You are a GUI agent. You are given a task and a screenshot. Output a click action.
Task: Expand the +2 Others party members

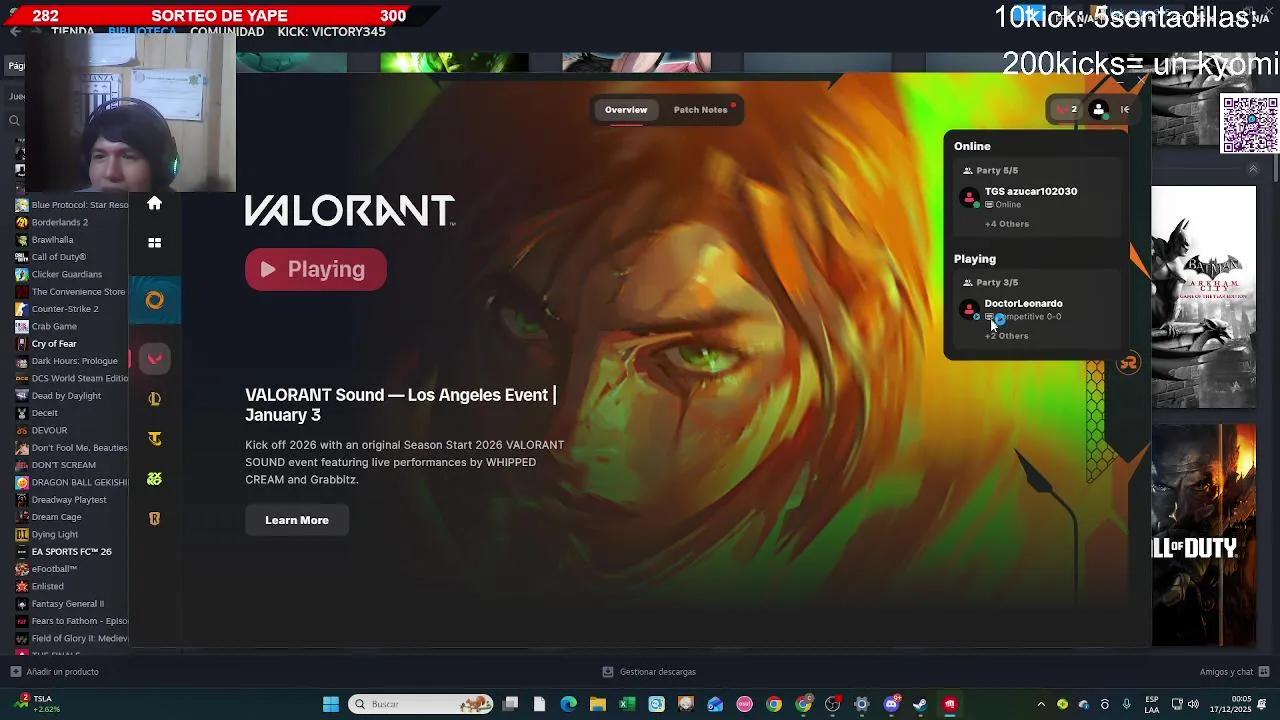tap(1007, 336)
